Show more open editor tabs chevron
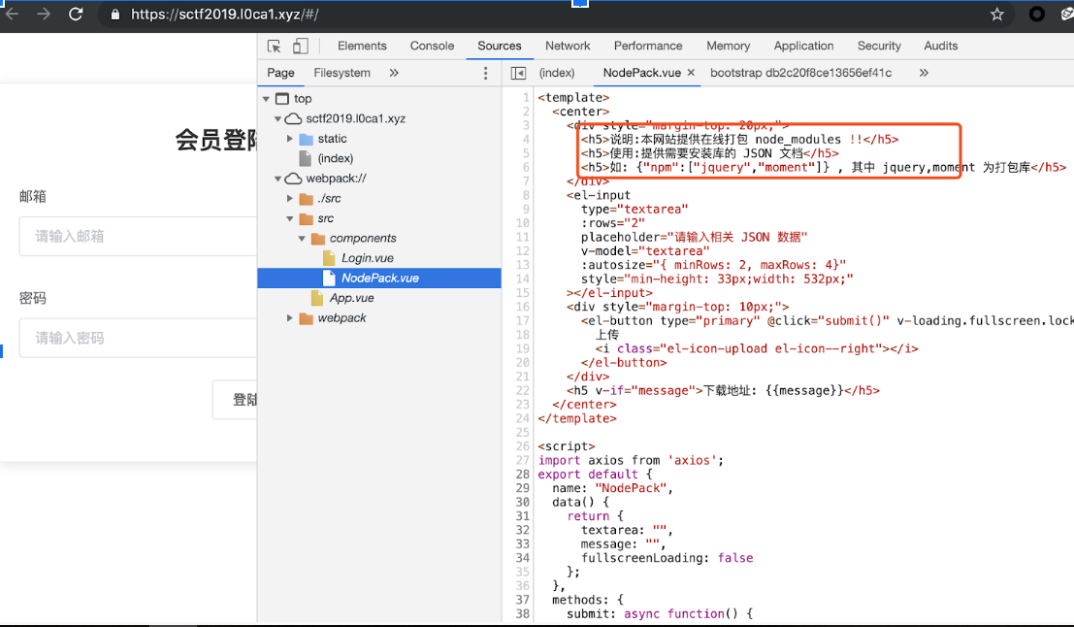Screen dimensions: 1074x627 (923, 73)
